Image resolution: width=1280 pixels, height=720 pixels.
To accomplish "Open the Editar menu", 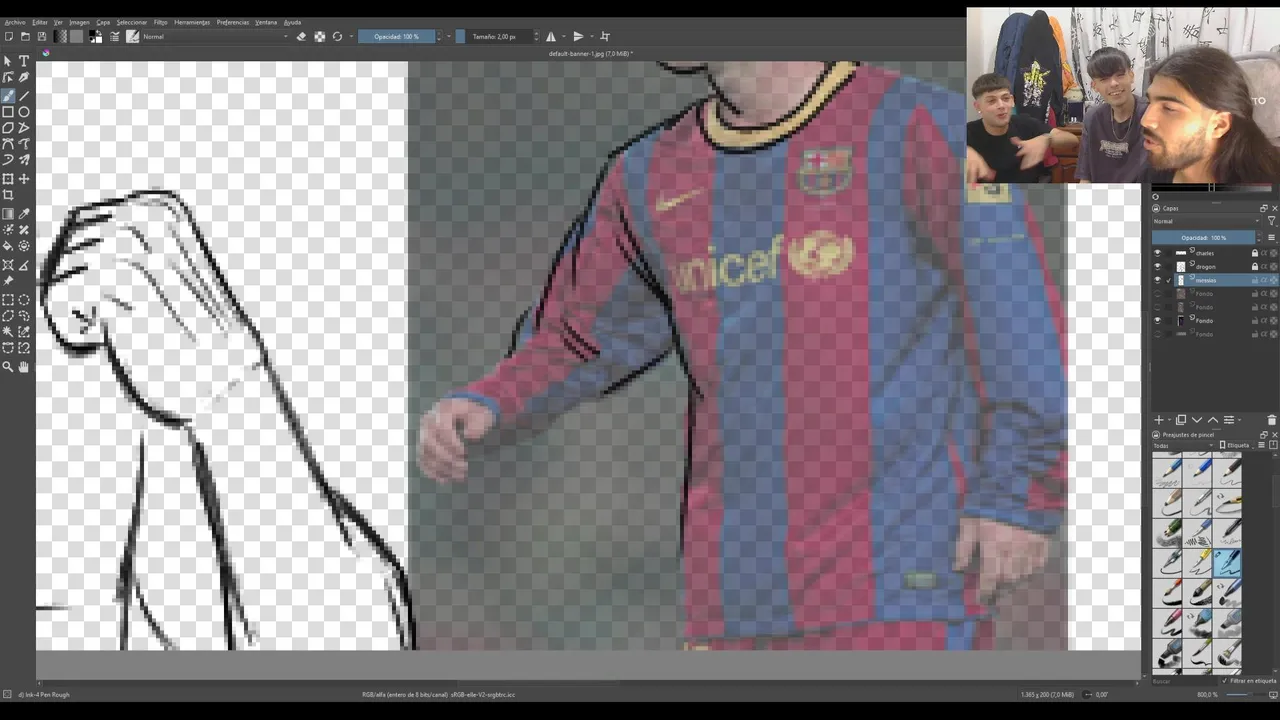I will 40,22.
